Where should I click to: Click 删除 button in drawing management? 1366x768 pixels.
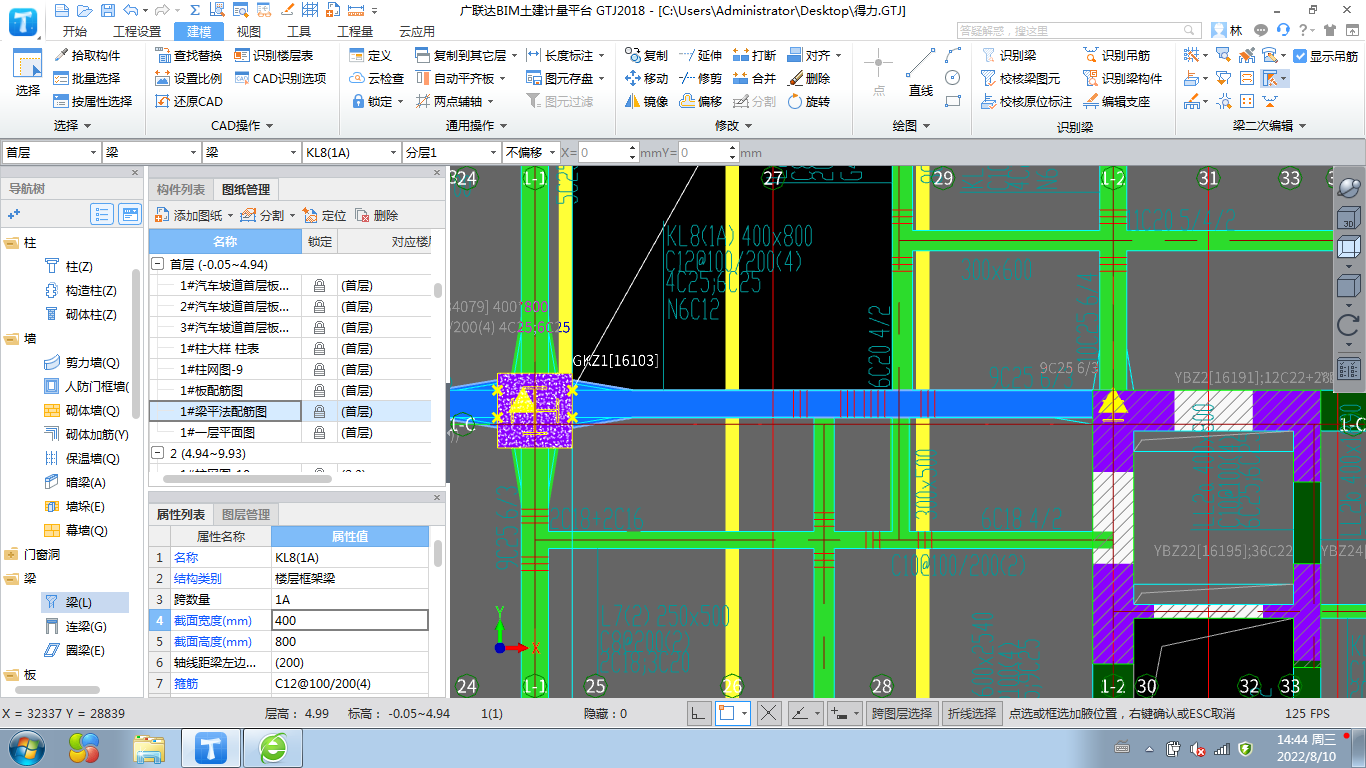pos(376,215)
